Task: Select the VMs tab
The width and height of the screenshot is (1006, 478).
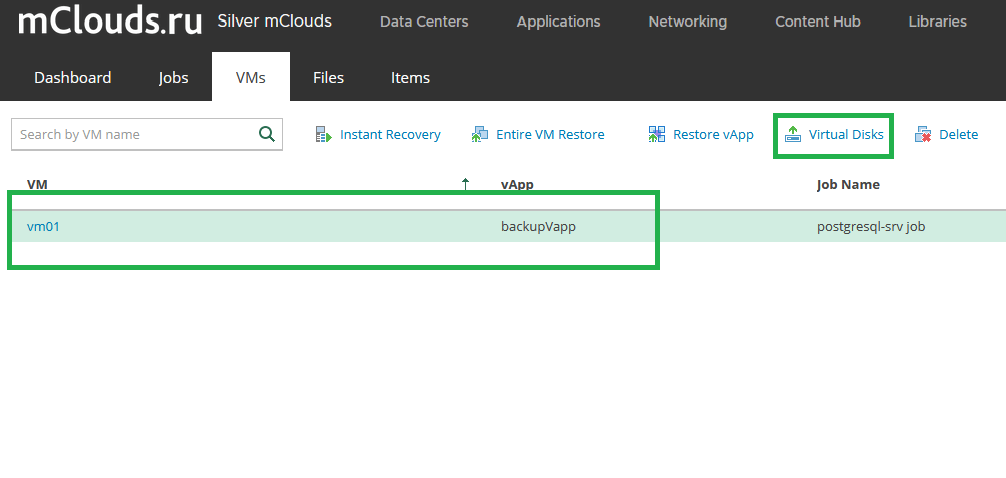Action: click(x=251, y=78)
